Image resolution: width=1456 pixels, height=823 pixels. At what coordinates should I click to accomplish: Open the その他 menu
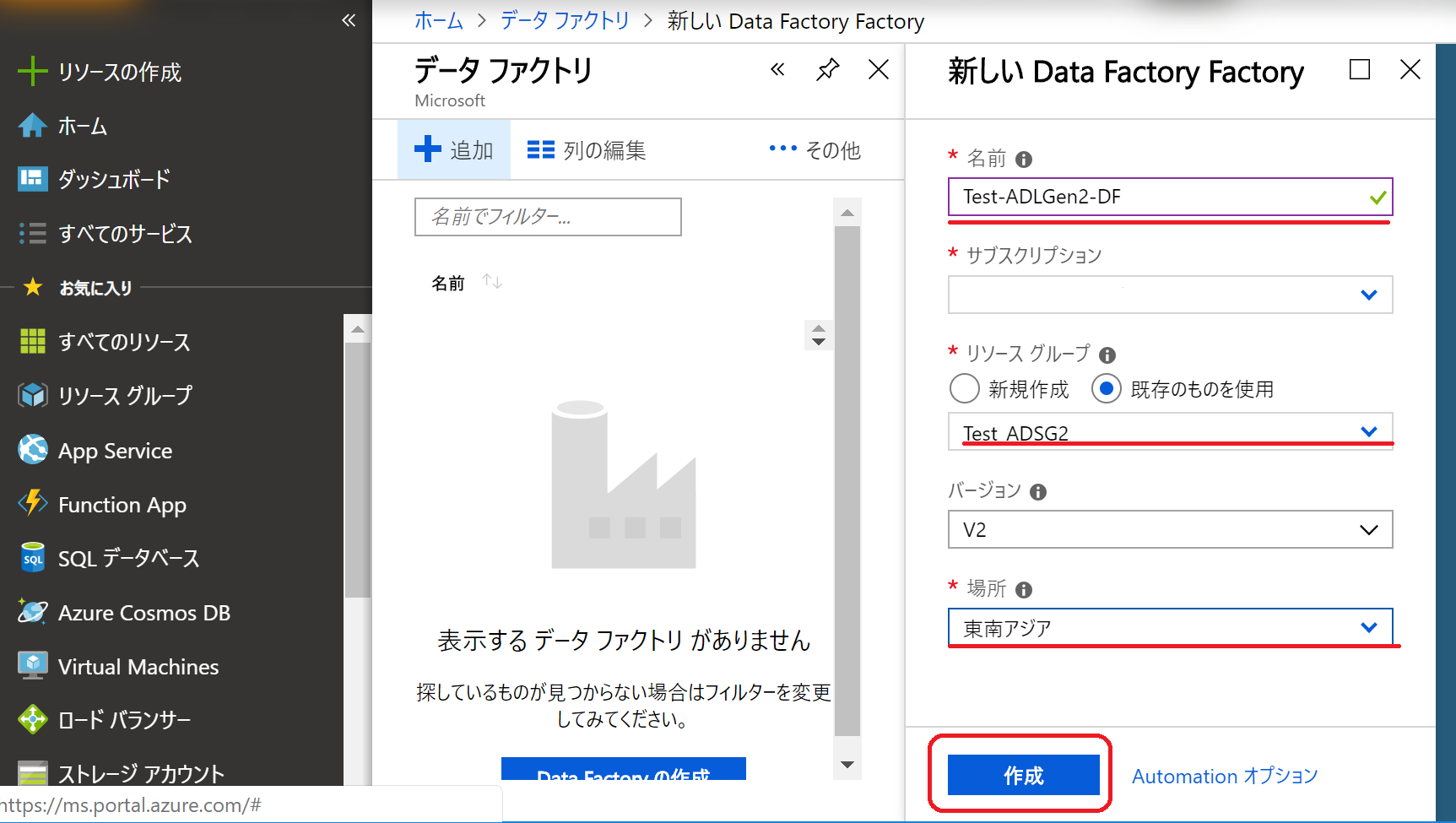[x=815, y=149]
